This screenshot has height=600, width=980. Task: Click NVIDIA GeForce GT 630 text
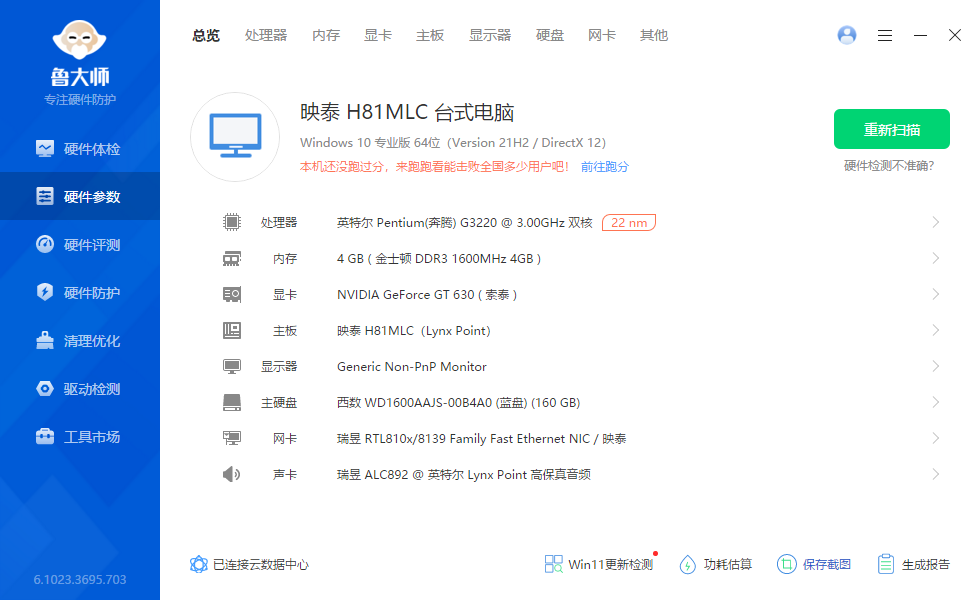pos(427,294)
